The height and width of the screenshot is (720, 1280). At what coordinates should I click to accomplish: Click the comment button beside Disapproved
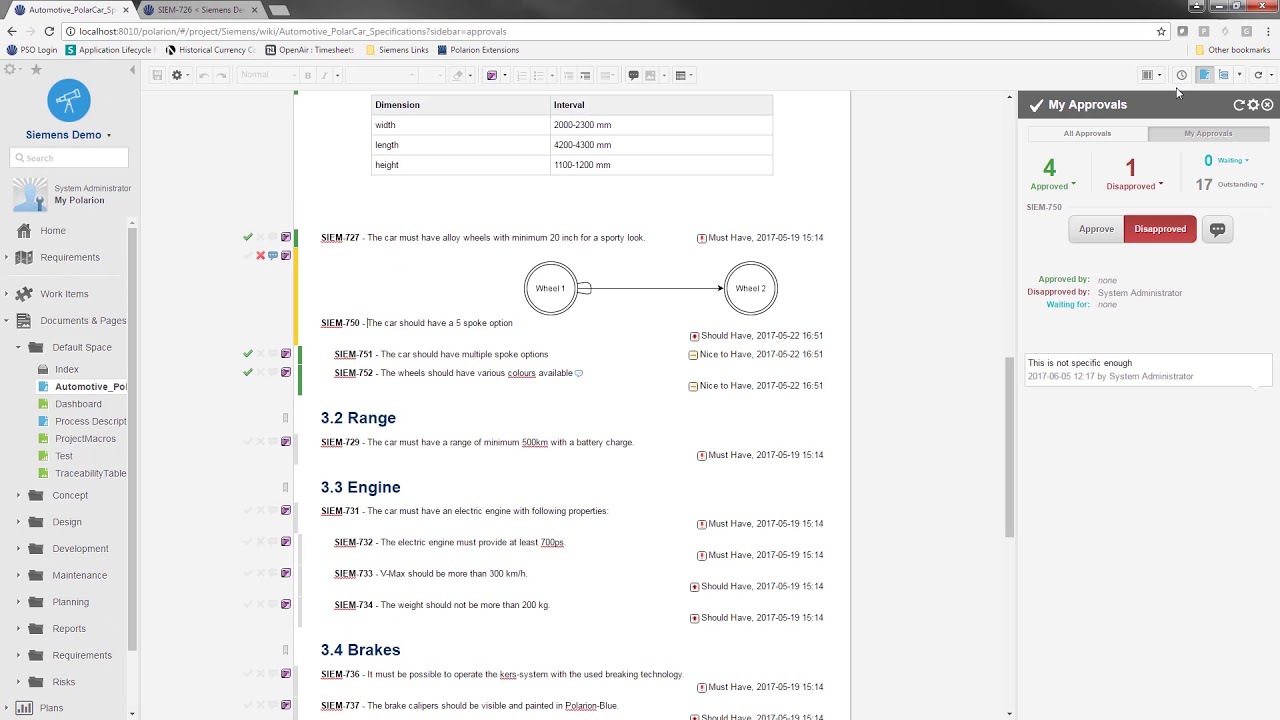pyautogui.click(x=1217, y=229)
